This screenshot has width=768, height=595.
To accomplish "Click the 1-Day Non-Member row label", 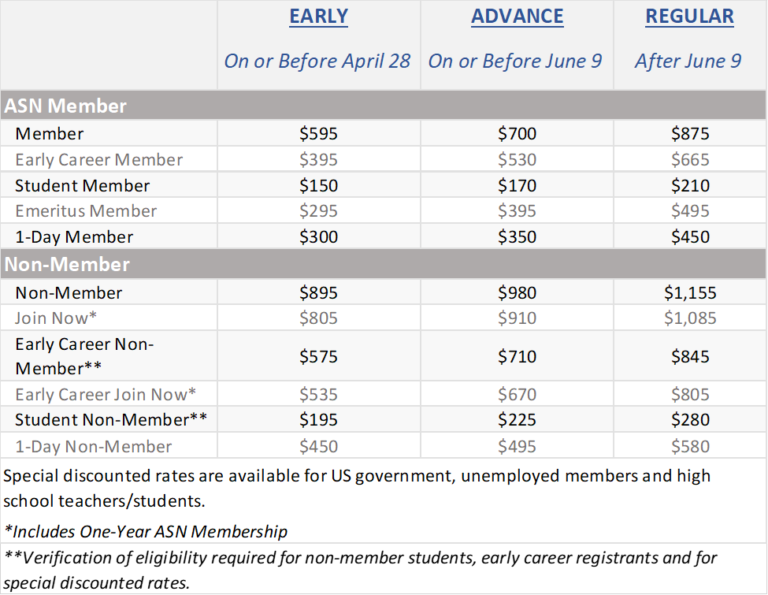I will tap(93, 447).
